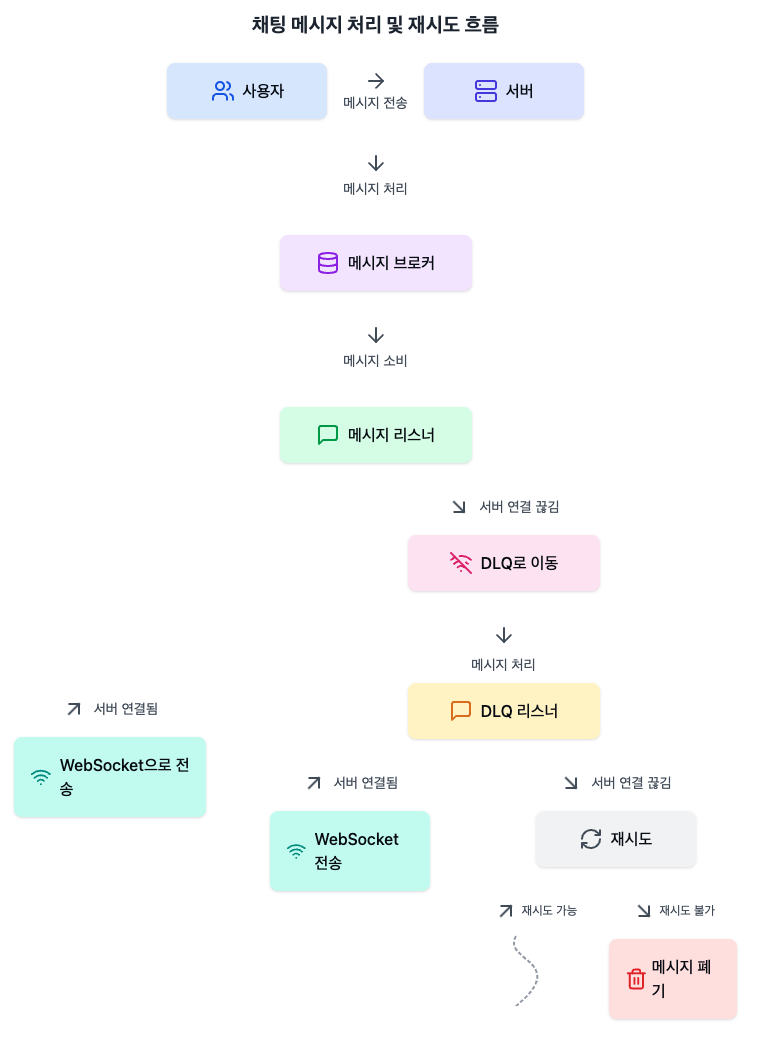Select the 사용자 node label

tap(263, 91)
